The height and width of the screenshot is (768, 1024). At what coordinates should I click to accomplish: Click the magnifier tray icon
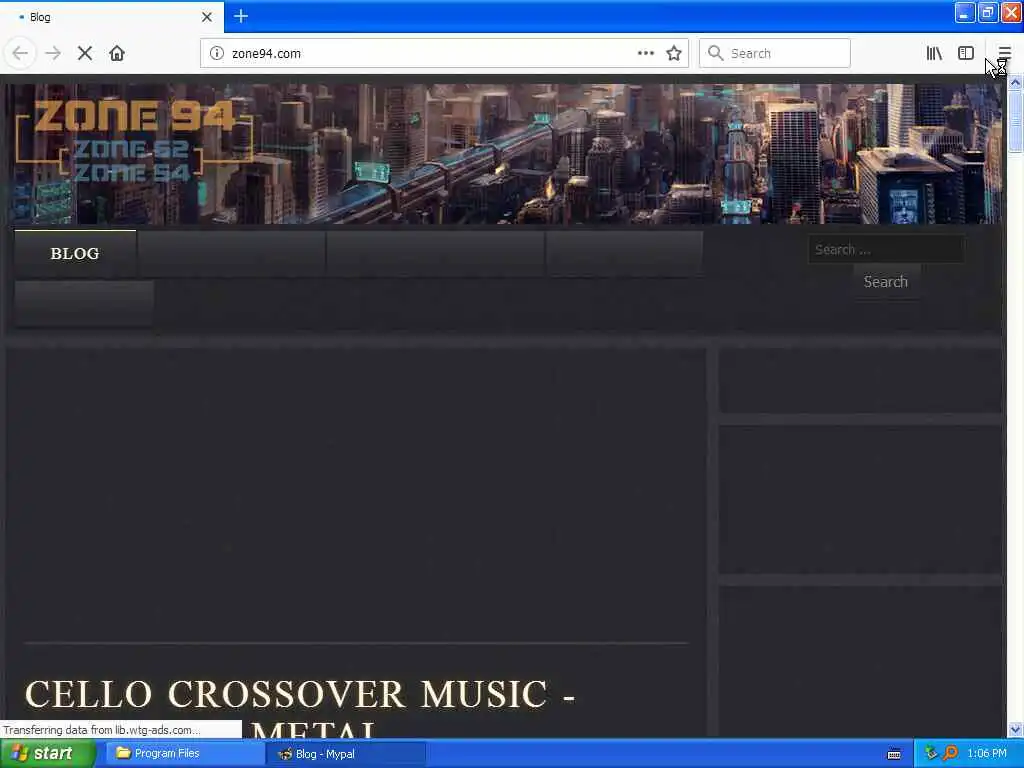coord(950,753)
